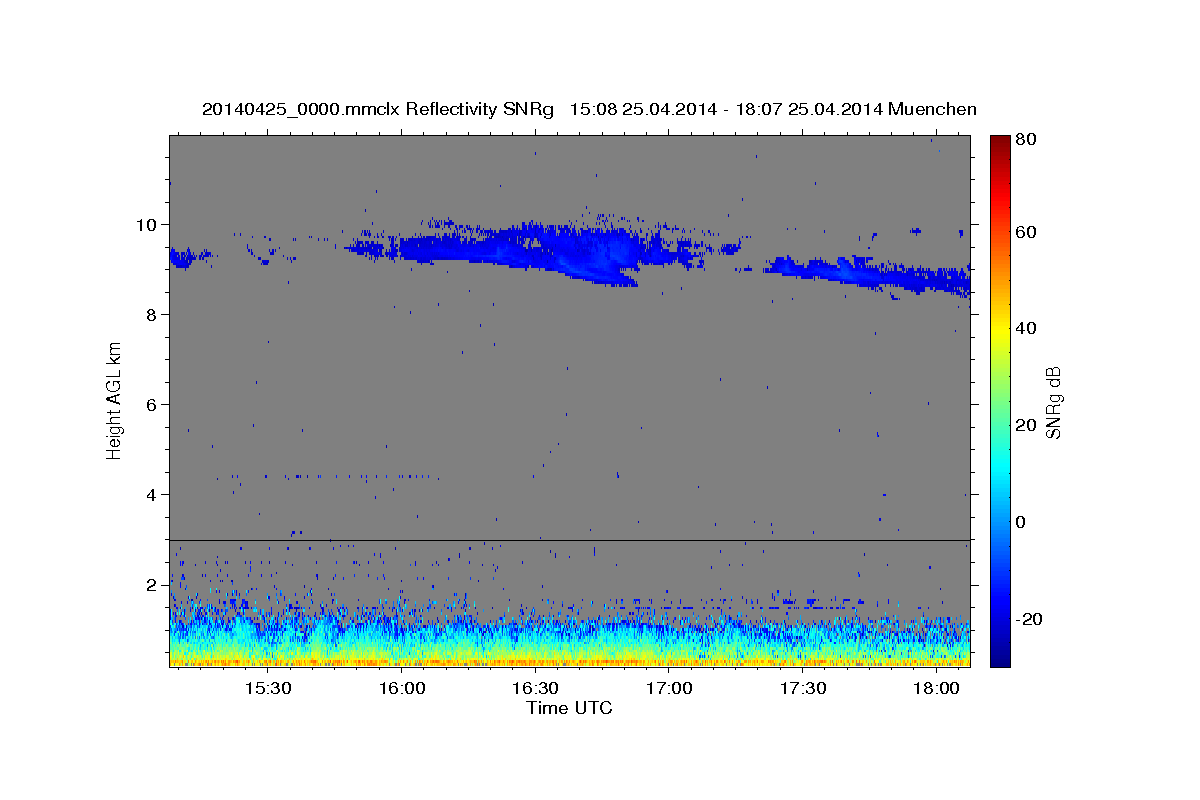Click the 'Time UTC' axis label

(x=569, y=708)
